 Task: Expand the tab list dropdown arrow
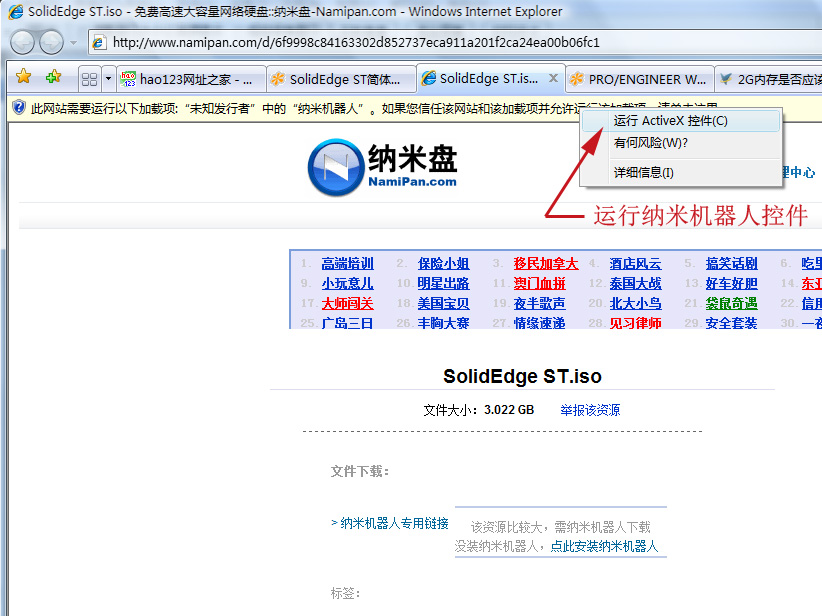(x=108, y=79)
